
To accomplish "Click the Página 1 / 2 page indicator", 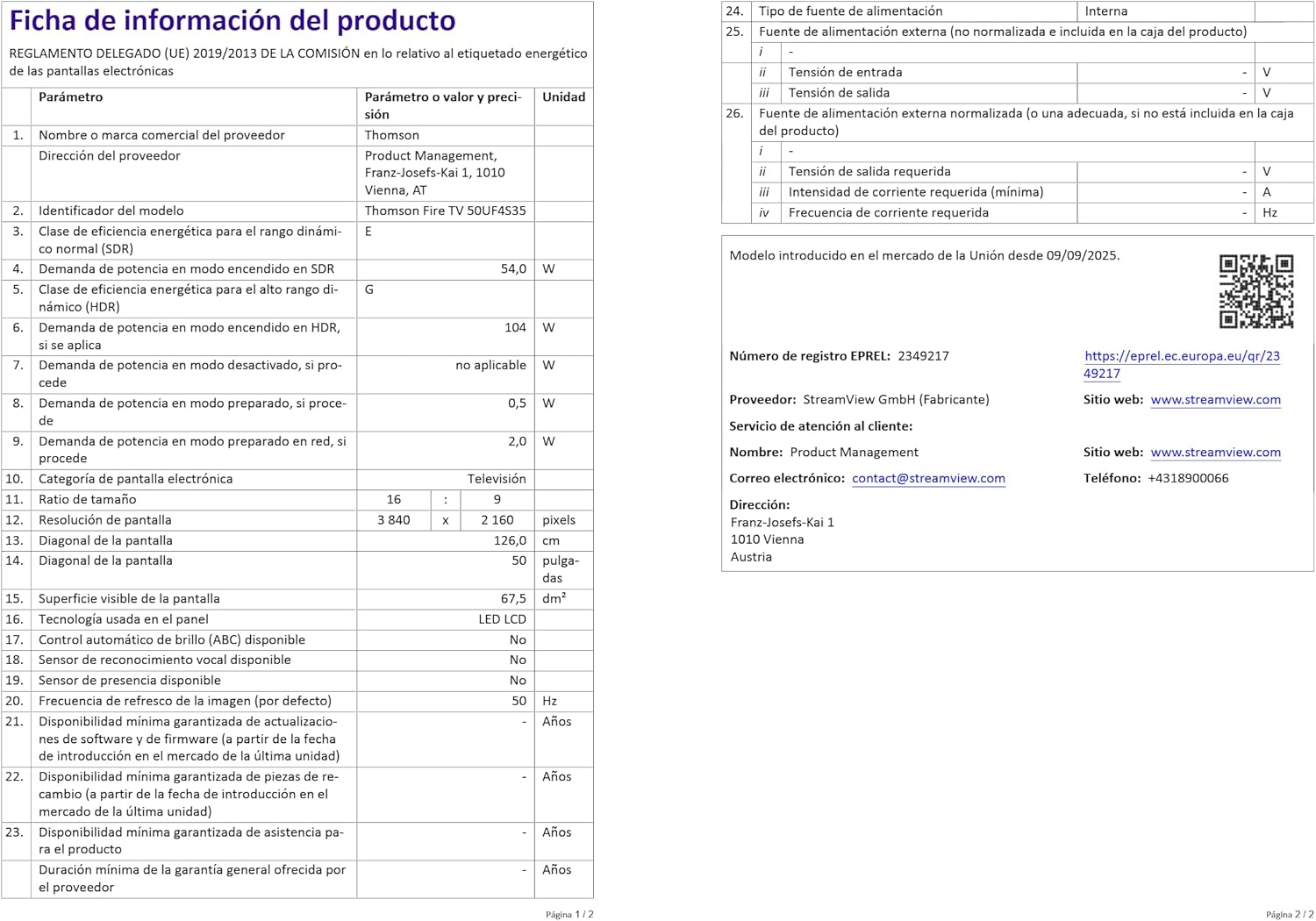I will 569,914.
